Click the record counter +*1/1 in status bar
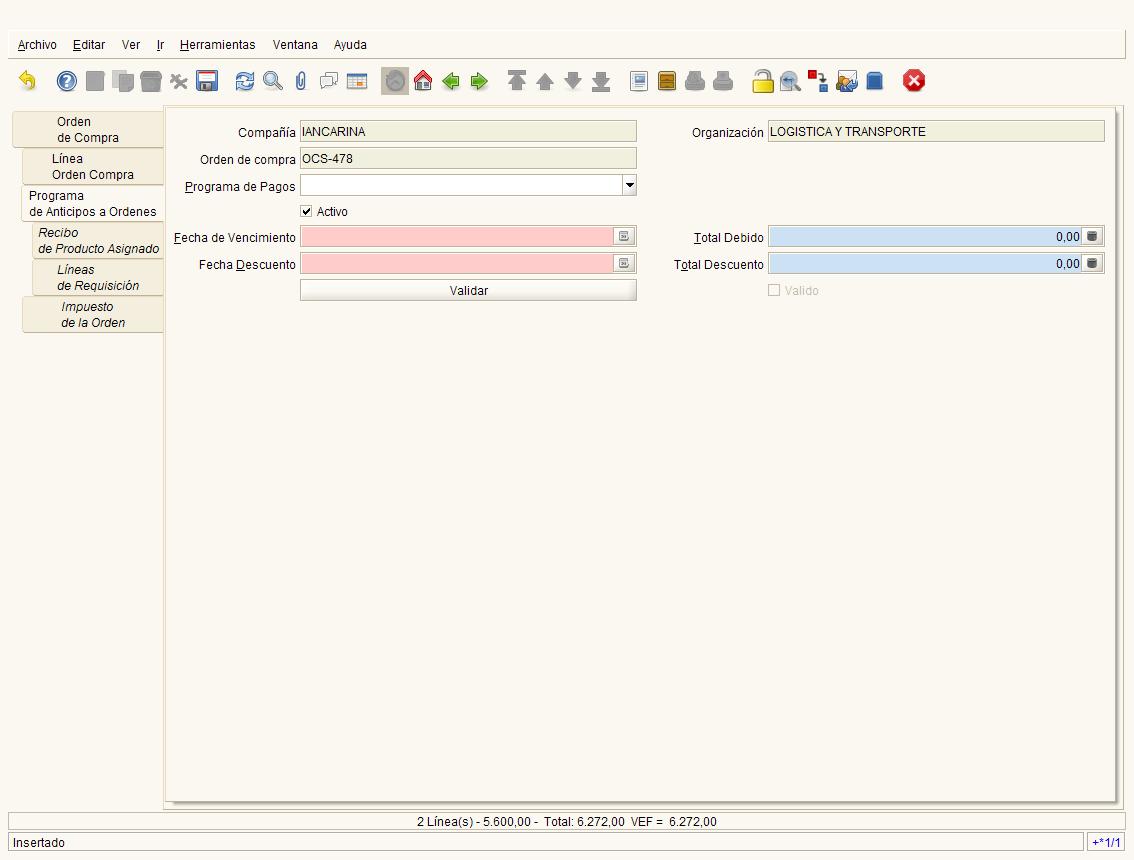The height and width of the screenshot is (860, 1134). coord(1106,842)
